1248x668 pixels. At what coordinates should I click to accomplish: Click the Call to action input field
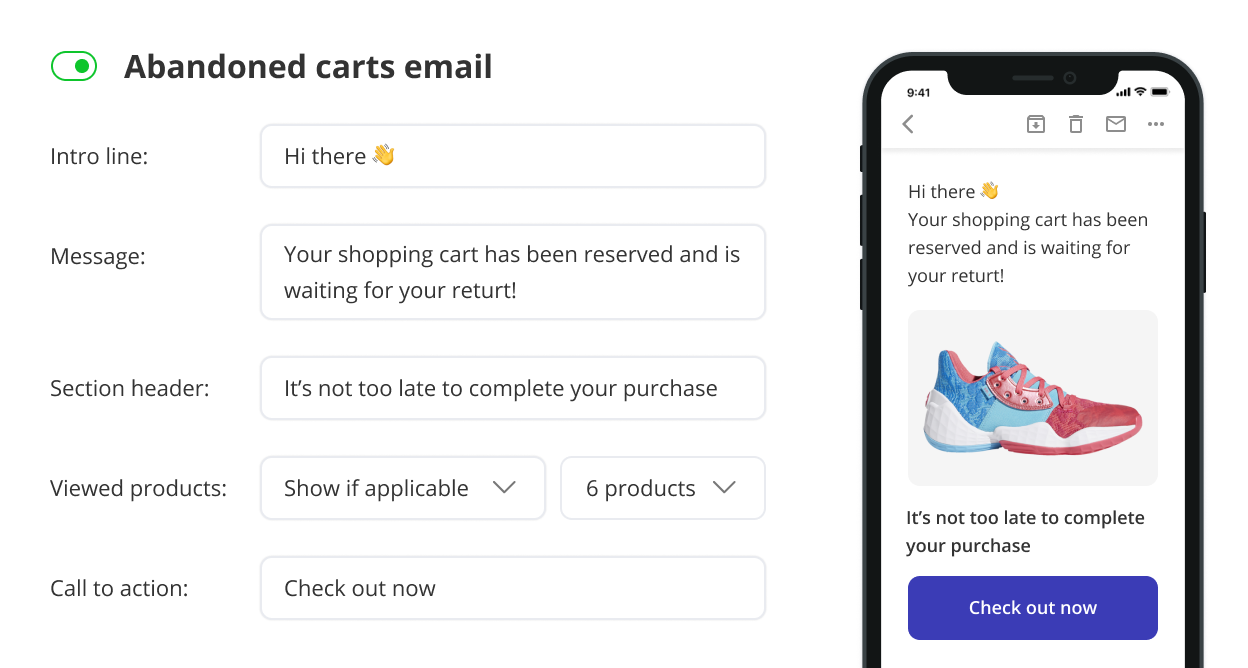(x=513, y=588)
